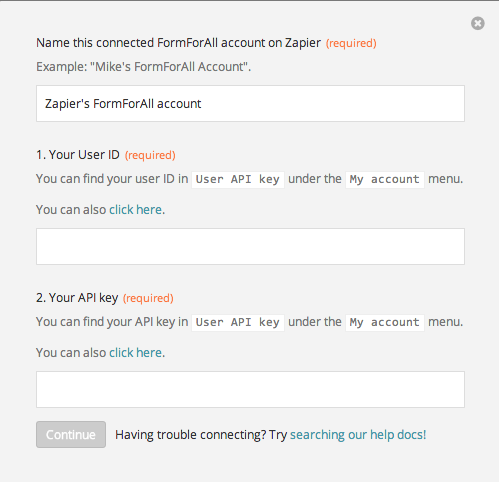Image resolution: width=499 pixels, height=482 pixels.
Task: Click the required marker beside Your User ID
Action: coord(150,155)
